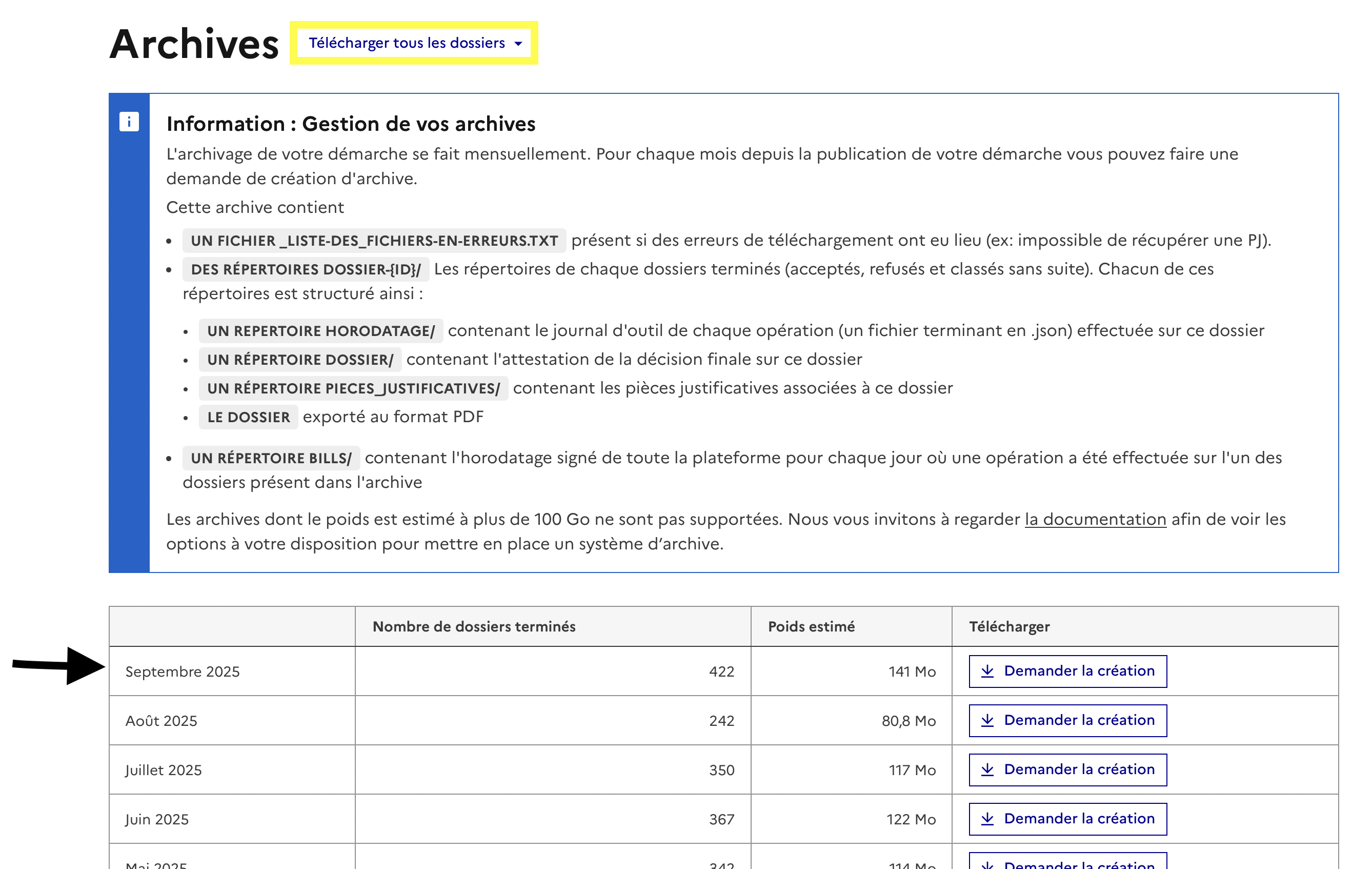Click download icon in Août 2025 row
This screenshot has height=869, width=1372.
point(987,720)
